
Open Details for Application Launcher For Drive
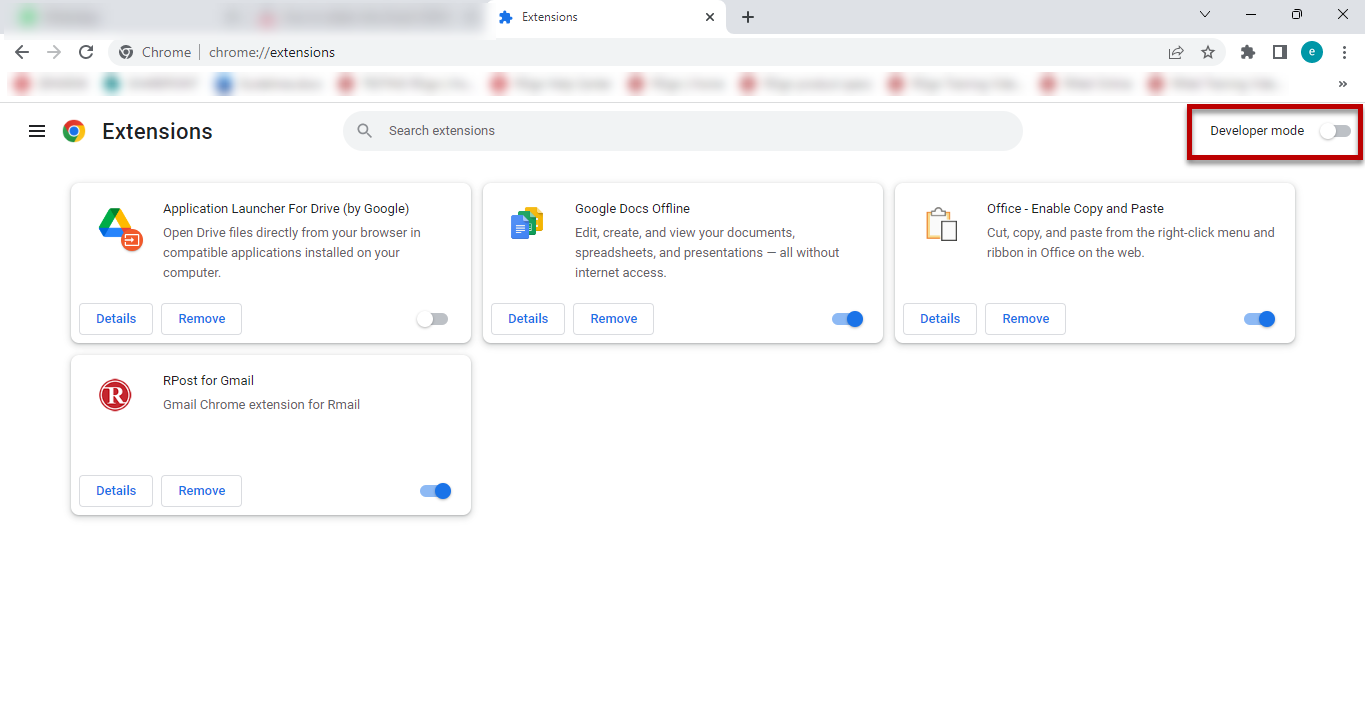[116, 319]
